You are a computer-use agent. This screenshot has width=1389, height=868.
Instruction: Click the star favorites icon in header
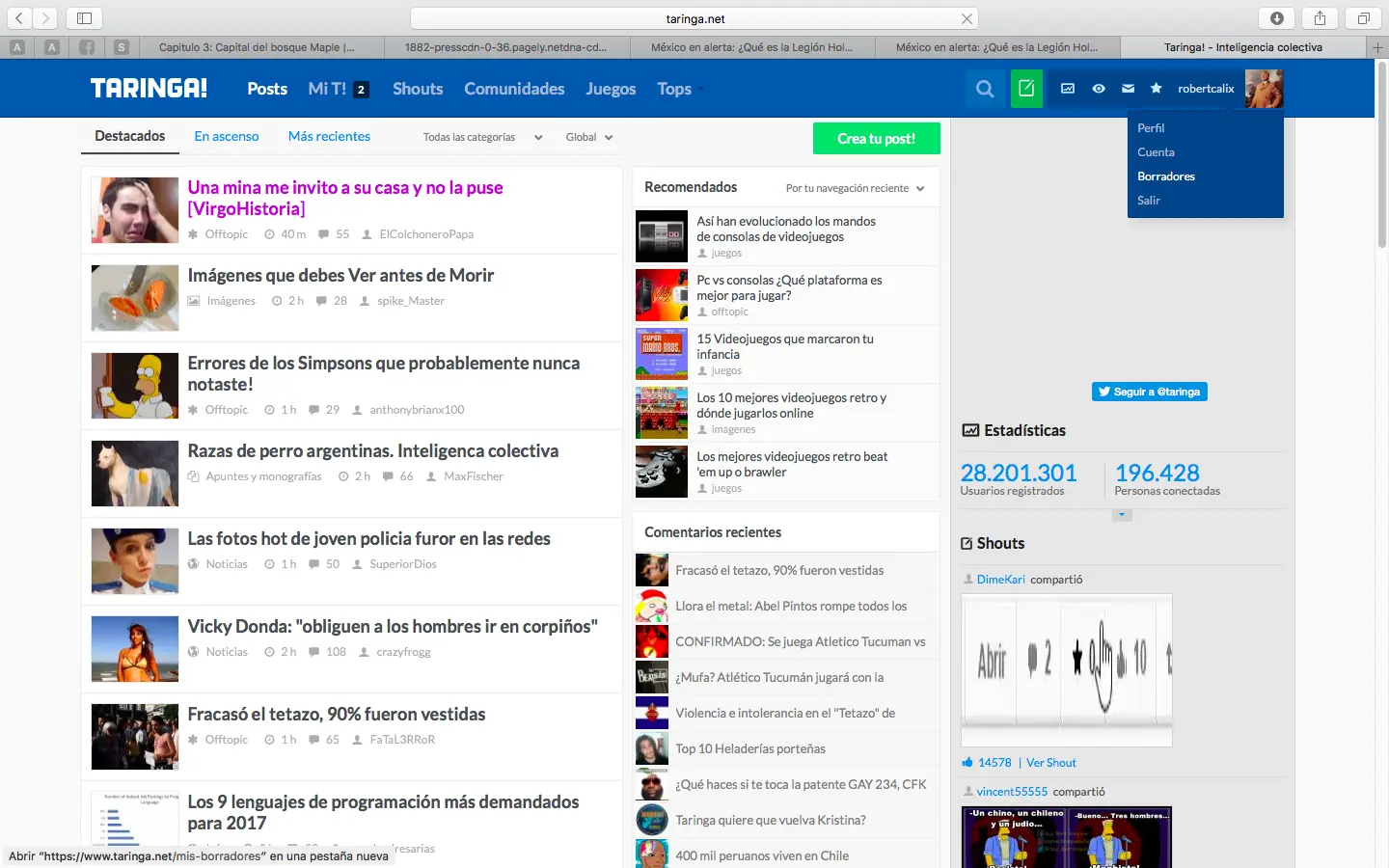coord(1157,89)
